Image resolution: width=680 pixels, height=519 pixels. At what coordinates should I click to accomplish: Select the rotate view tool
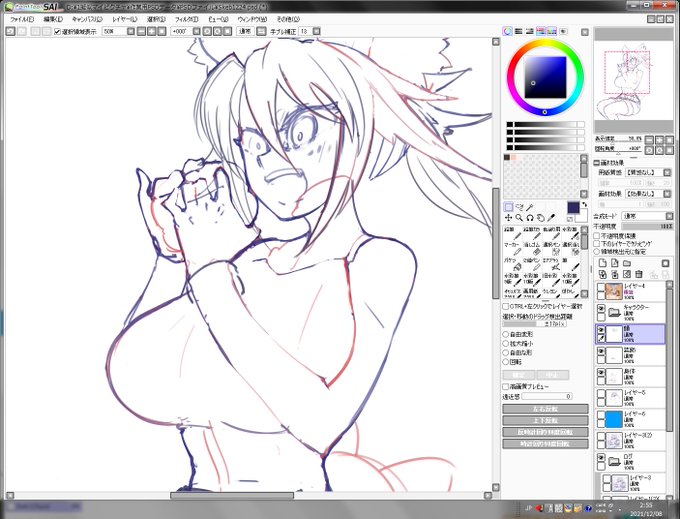click(x=530, y=218)
